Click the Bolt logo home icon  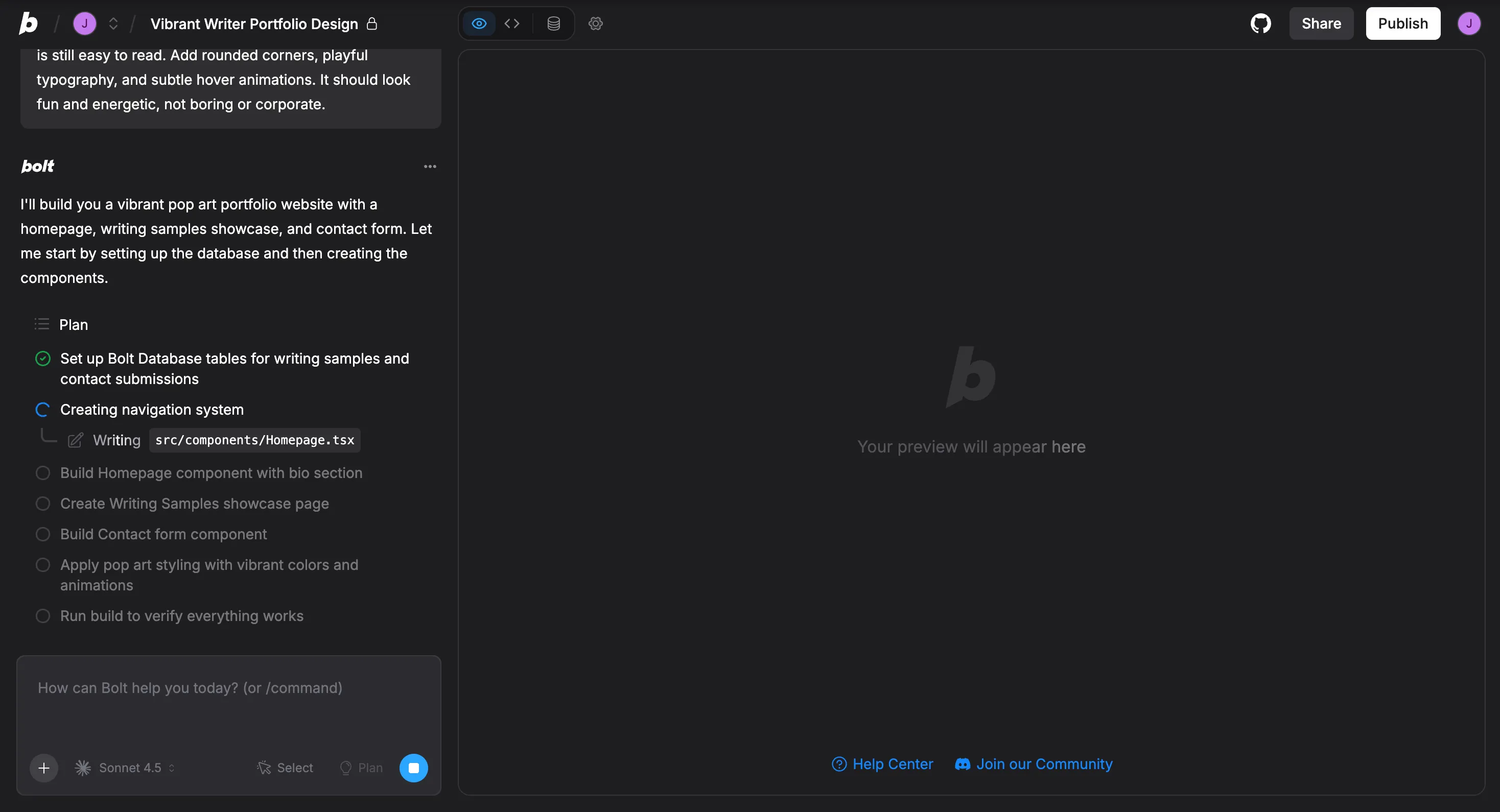point(28,24)
